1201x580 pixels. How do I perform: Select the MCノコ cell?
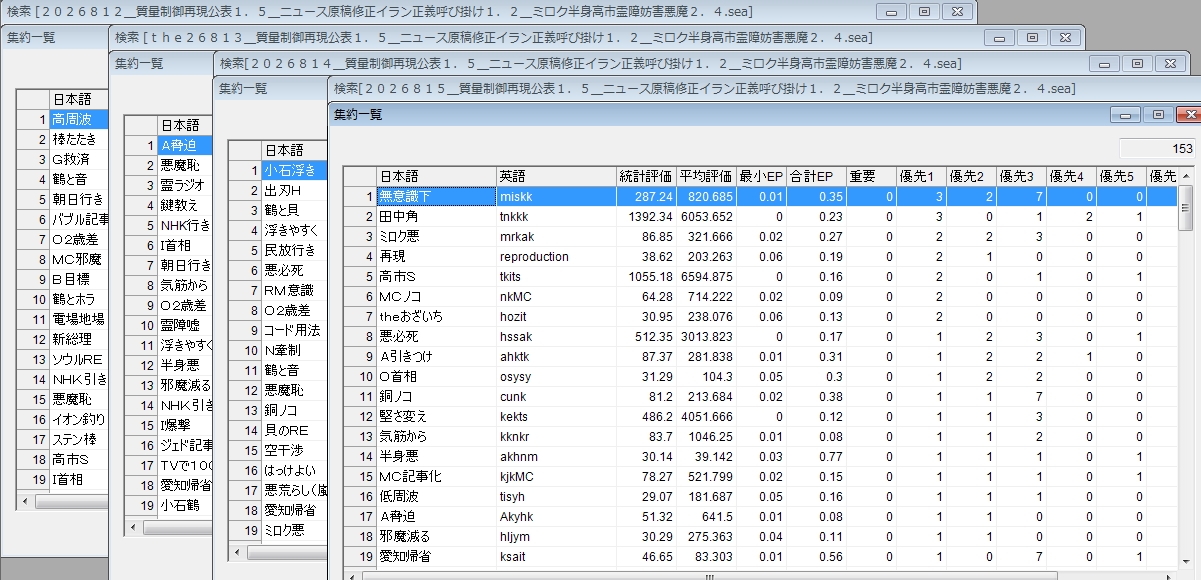pos(435,297)
